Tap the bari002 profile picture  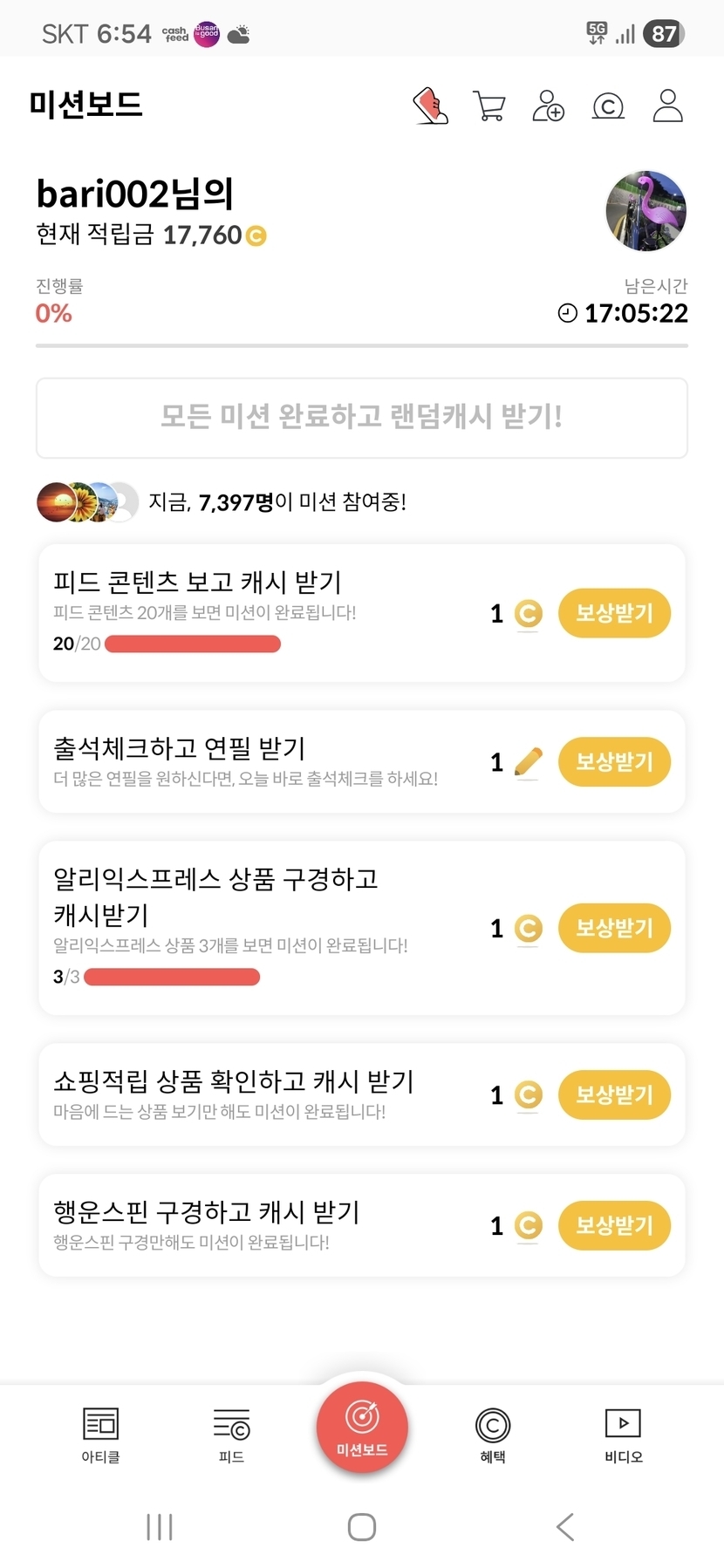click(645, 211)
